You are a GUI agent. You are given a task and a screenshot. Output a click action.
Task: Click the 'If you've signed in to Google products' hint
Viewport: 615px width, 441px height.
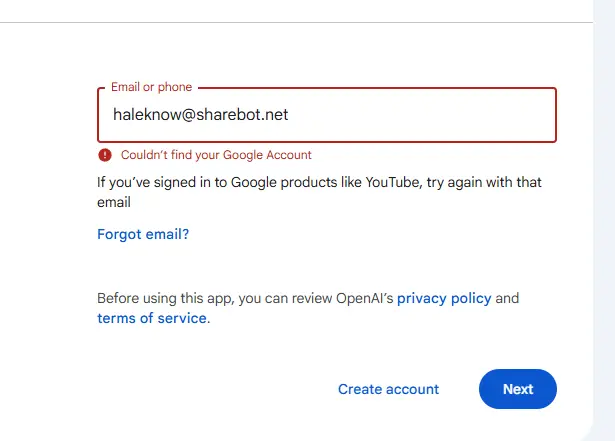coord(319,192)
